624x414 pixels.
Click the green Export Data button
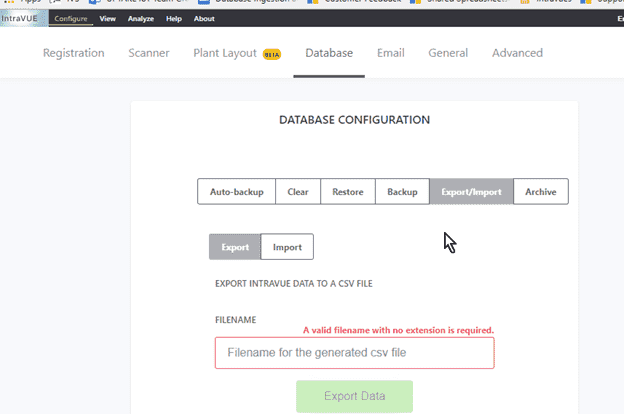[x=354, y=396]
